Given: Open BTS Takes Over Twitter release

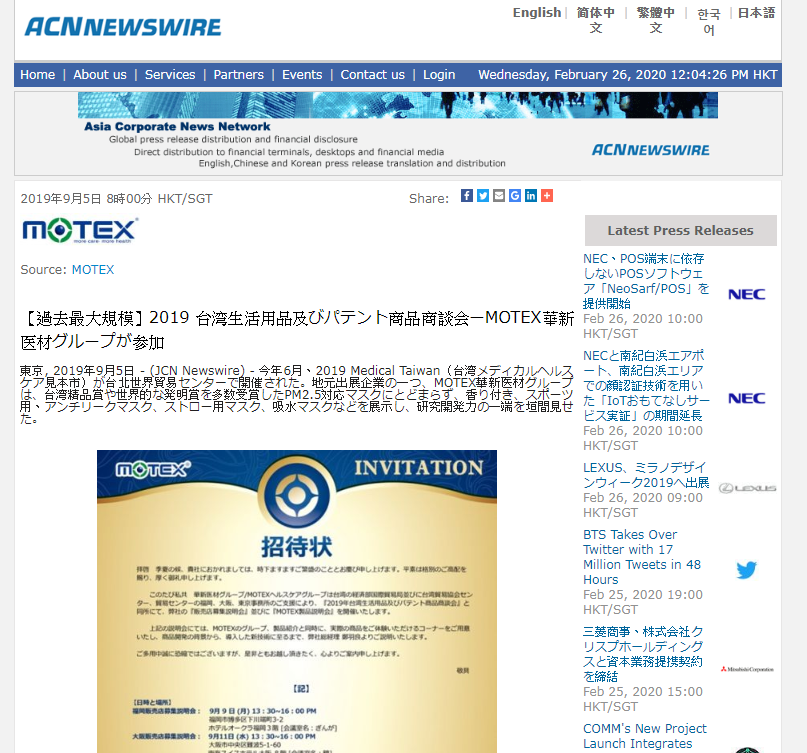Looking at the screenshot, I should click(x=642, y=557).
